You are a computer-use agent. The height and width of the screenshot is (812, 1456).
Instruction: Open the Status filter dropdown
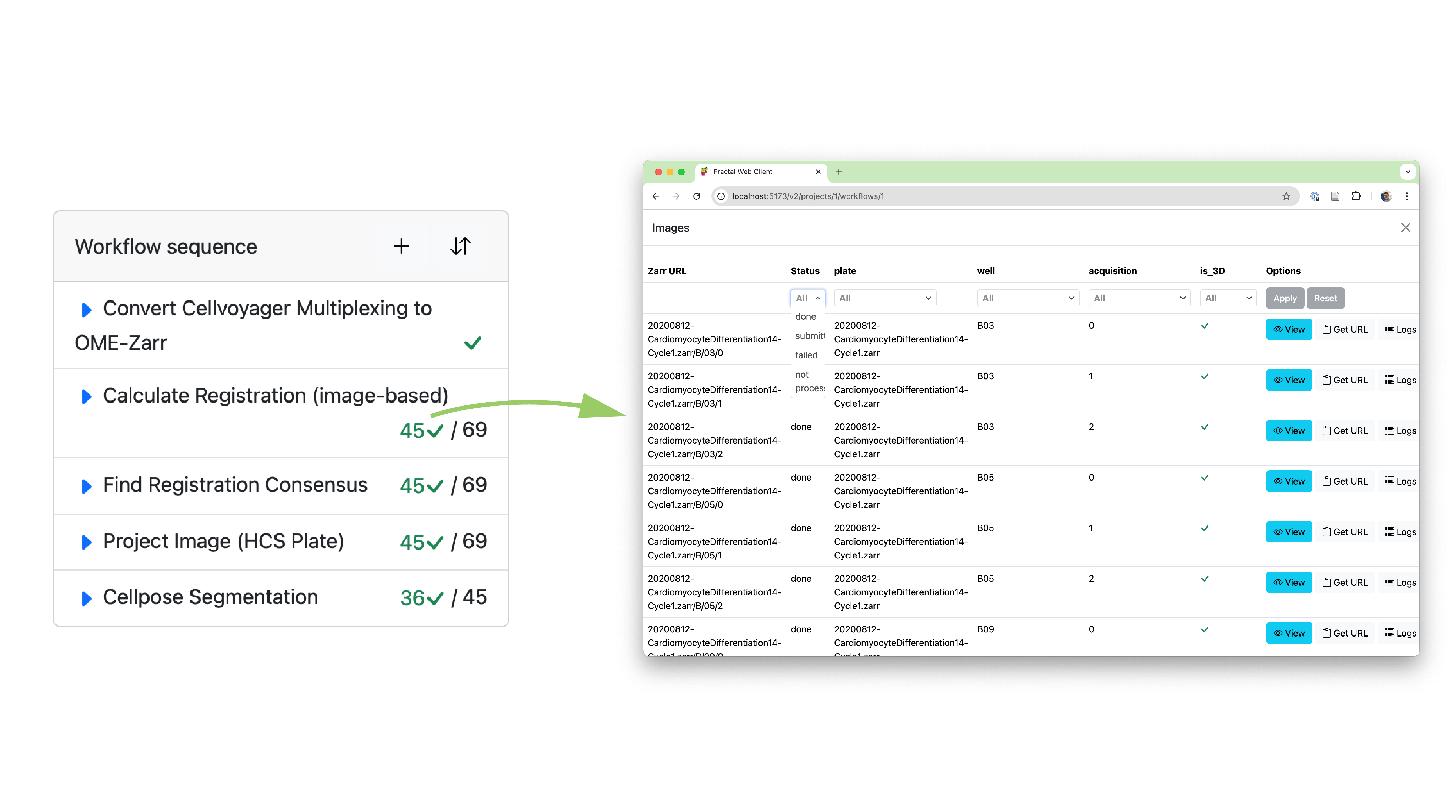point(808,298)
